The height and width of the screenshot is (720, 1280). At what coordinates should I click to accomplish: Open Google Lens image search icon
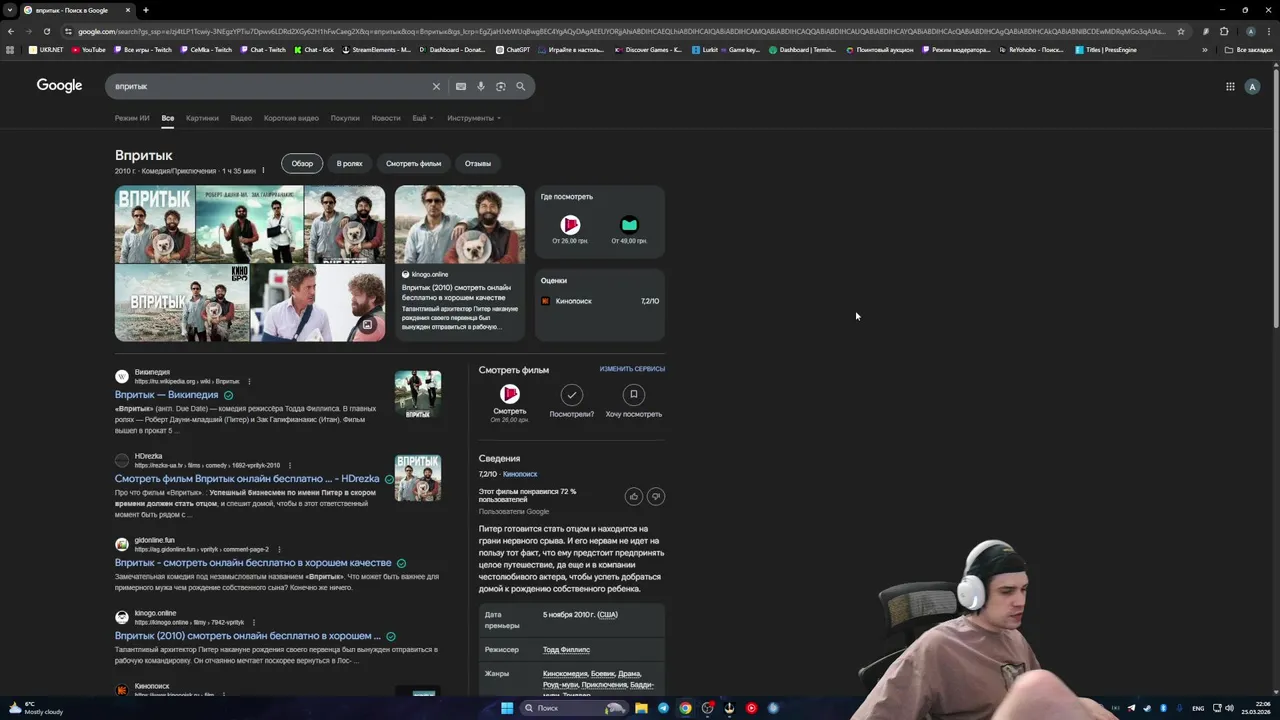pos(501,86)
